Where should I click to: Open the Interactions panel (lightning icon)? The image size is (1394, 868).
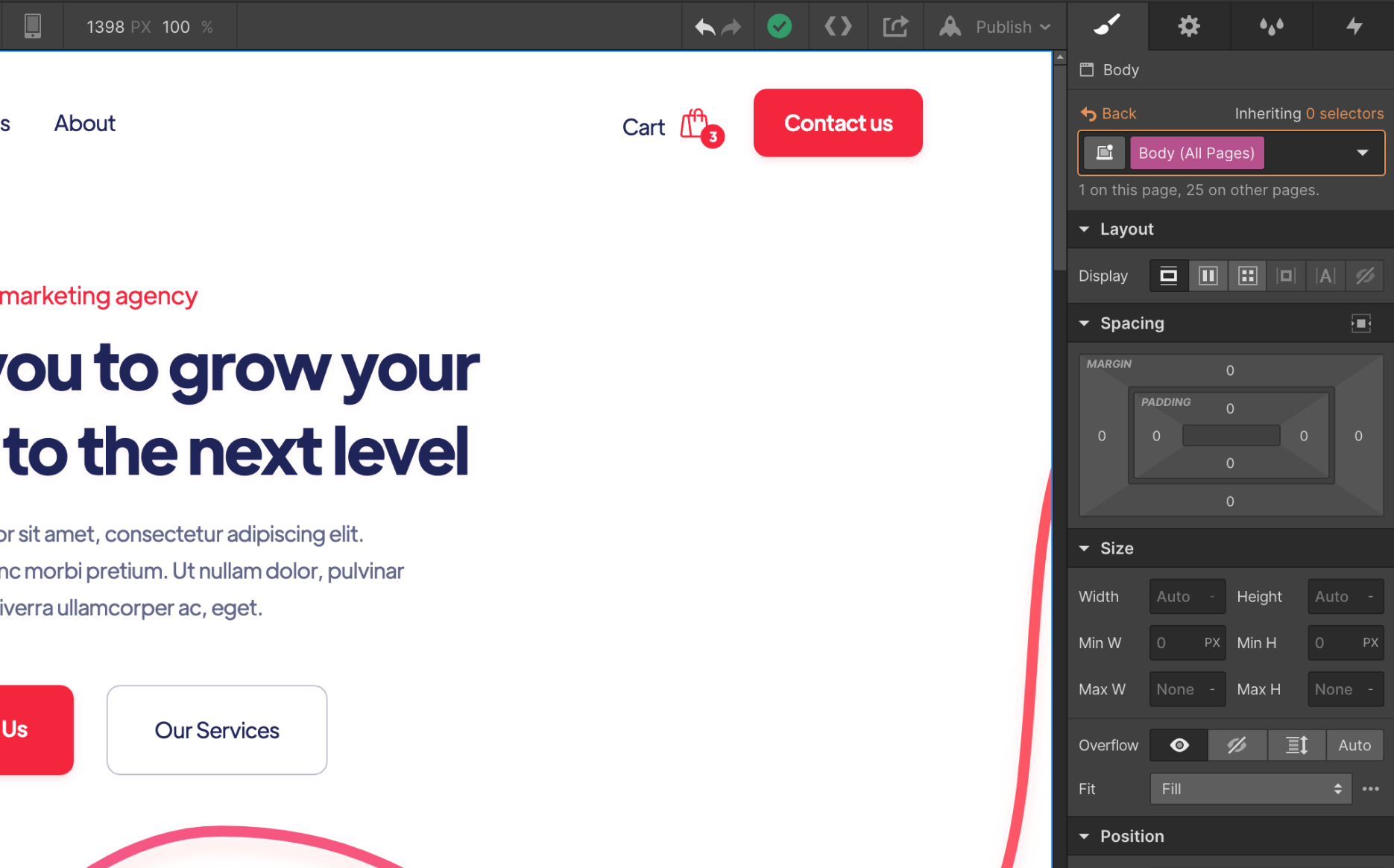1354,26
